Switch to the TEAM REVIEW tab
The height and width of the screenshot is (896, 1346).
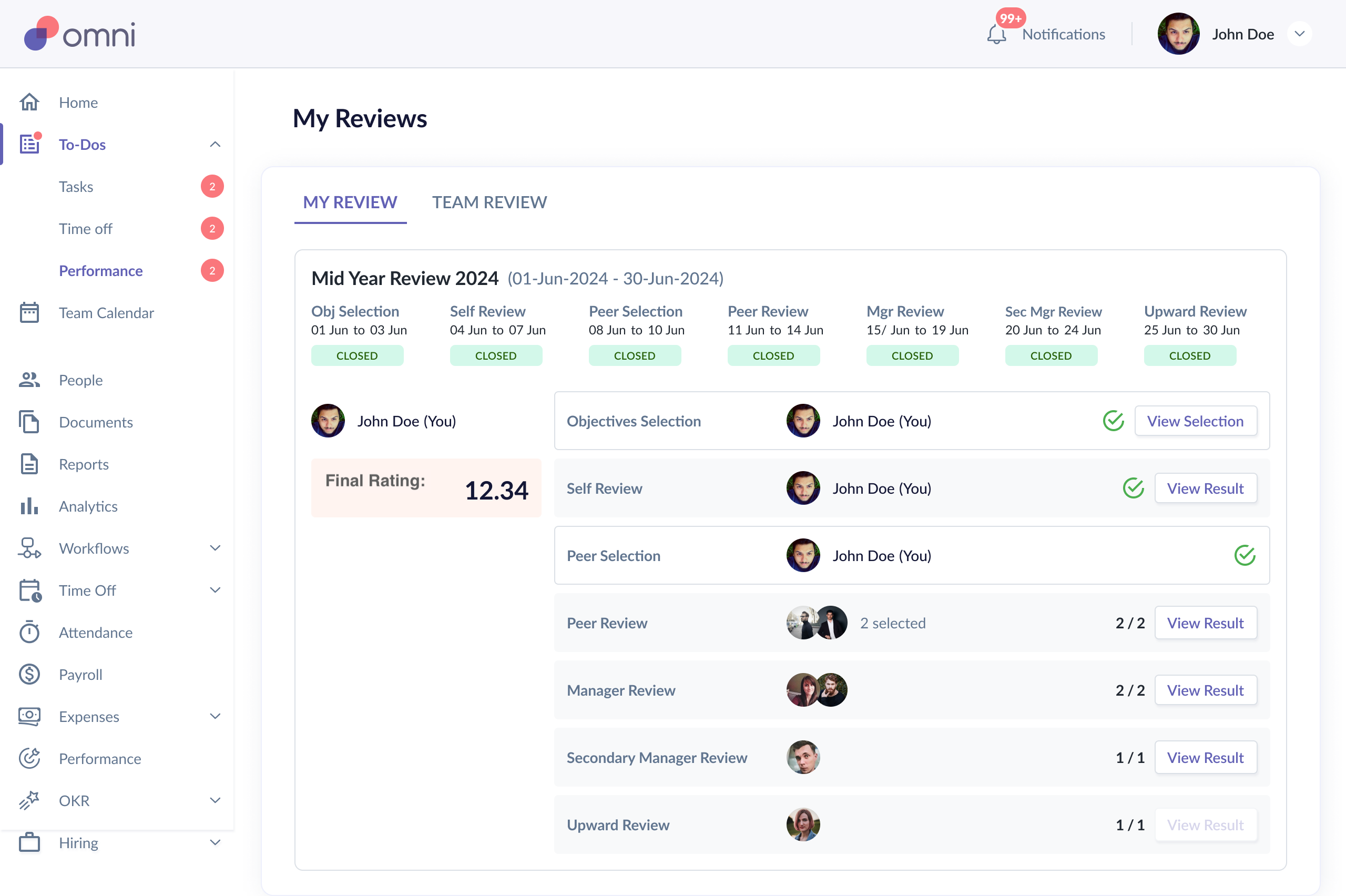[x=489, y=202]
